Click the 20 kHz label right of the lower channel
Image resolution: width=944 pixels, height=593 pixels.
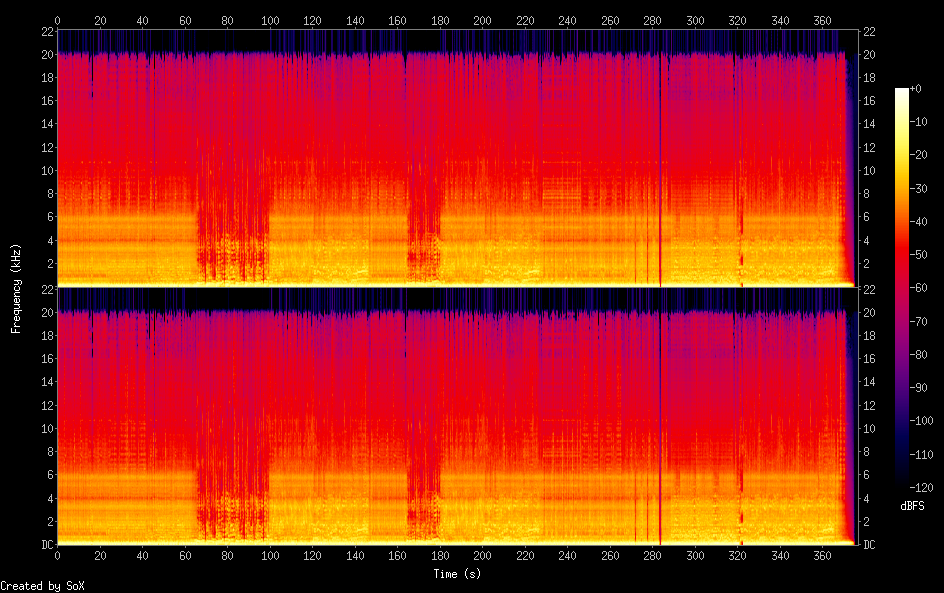point(869,312)
